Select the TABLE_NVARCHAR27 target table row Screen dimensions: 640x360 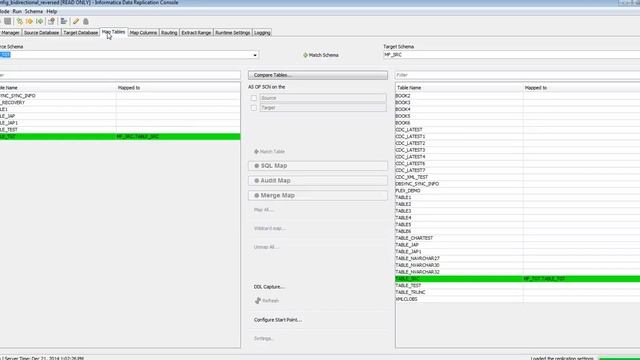click(518, 258)
